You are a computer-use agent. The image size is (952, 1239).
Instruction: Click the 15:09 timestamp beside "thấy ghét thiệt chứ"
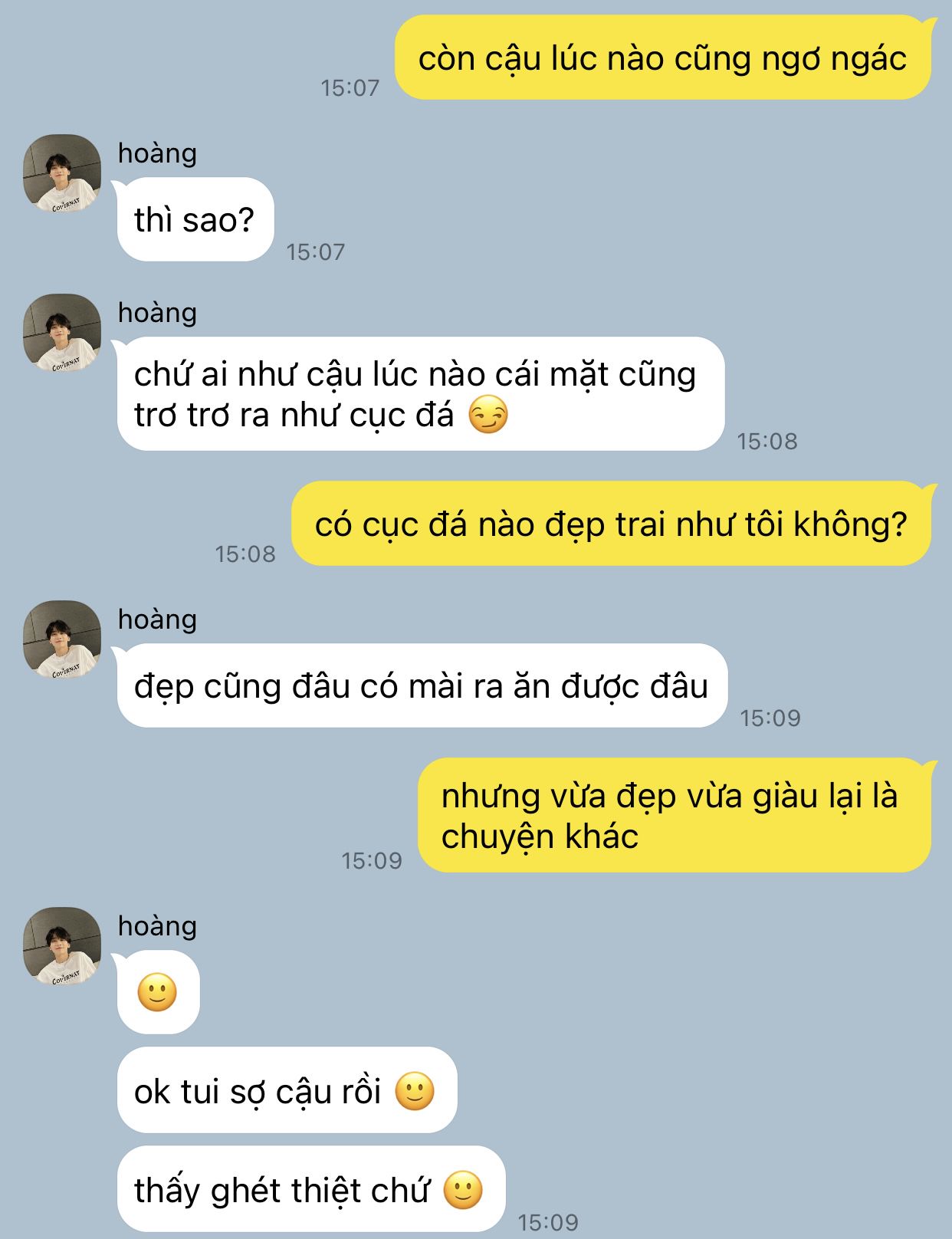[548, 1222]
